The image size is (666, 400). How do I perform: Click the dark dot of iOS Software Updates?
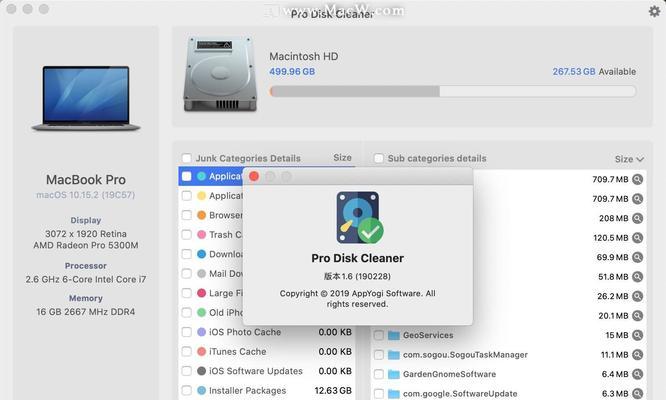tap(202, 371)
